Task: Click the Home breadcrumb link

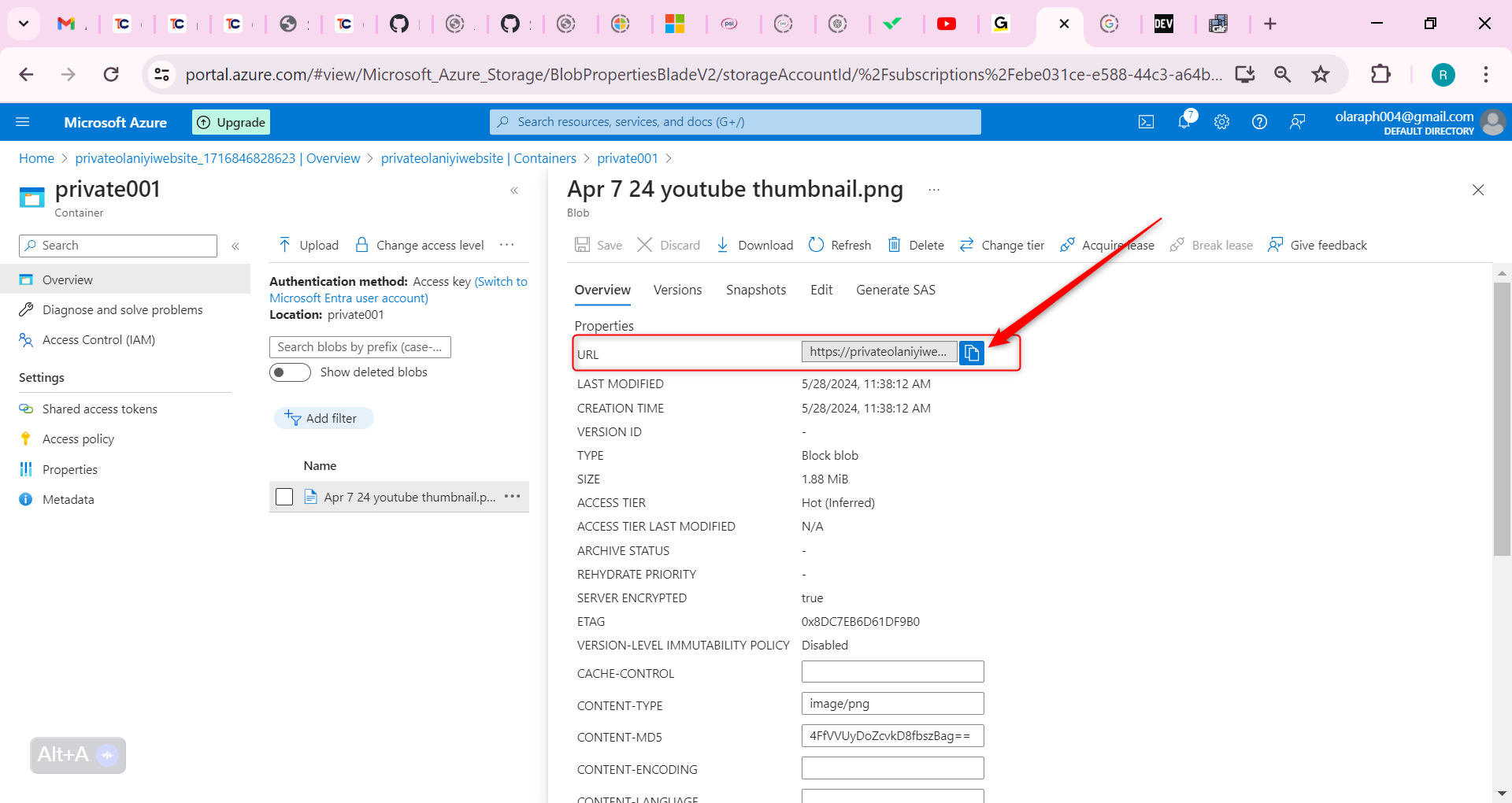Action: point(36,158)
